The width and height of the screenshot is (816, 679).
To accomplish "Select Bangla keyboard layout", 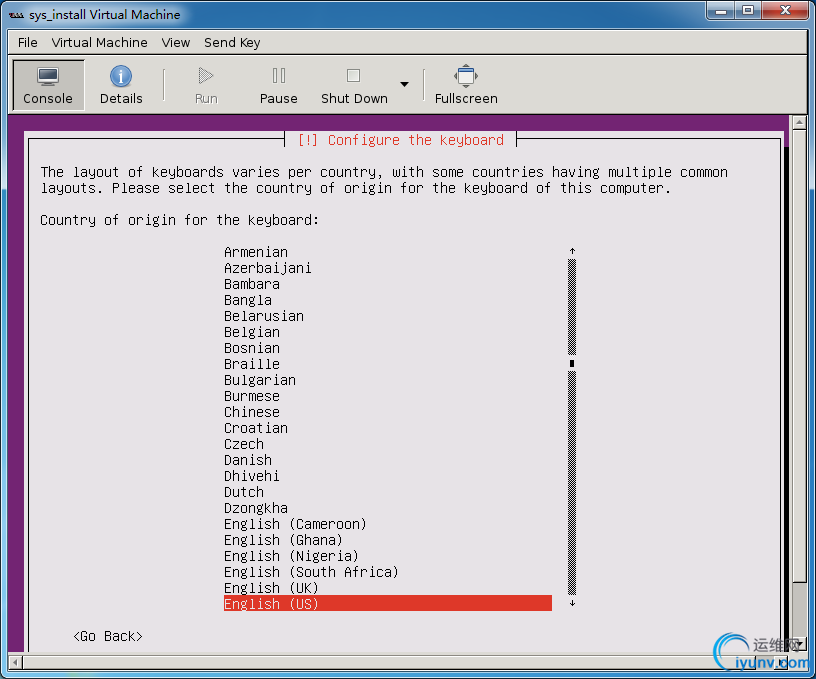I will point(248,300).
